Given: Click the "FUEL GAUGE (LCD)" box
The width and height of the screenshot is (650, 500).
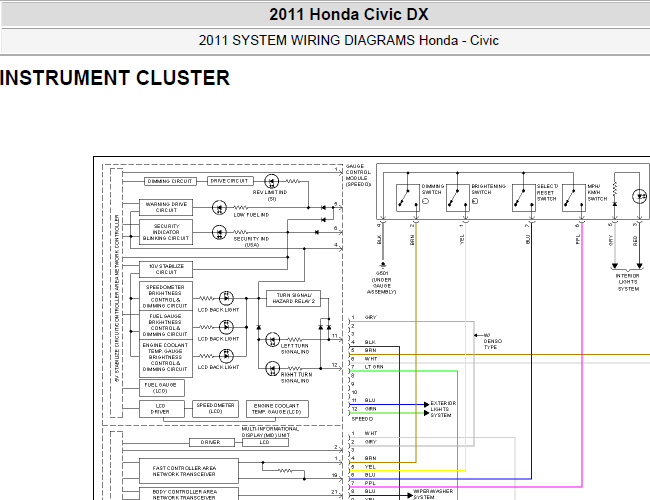Looking at the screenshot, I should [162, 388].
